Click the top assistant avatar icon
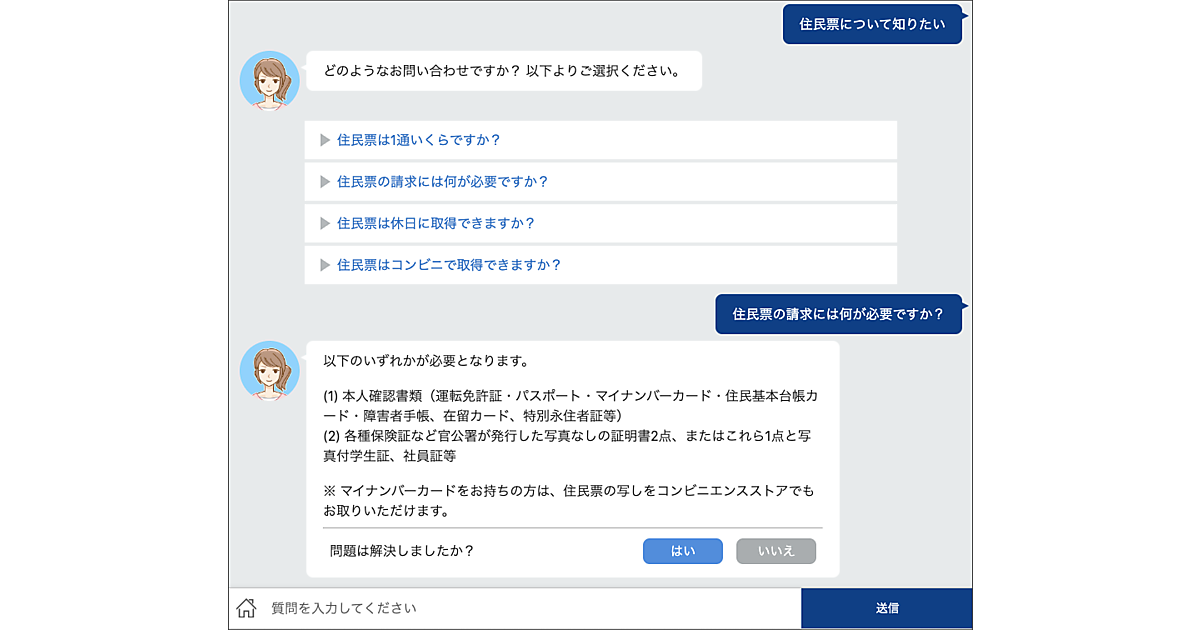Image resolution: width=1200 pixels, height=630 pixels. click(270, 80)
